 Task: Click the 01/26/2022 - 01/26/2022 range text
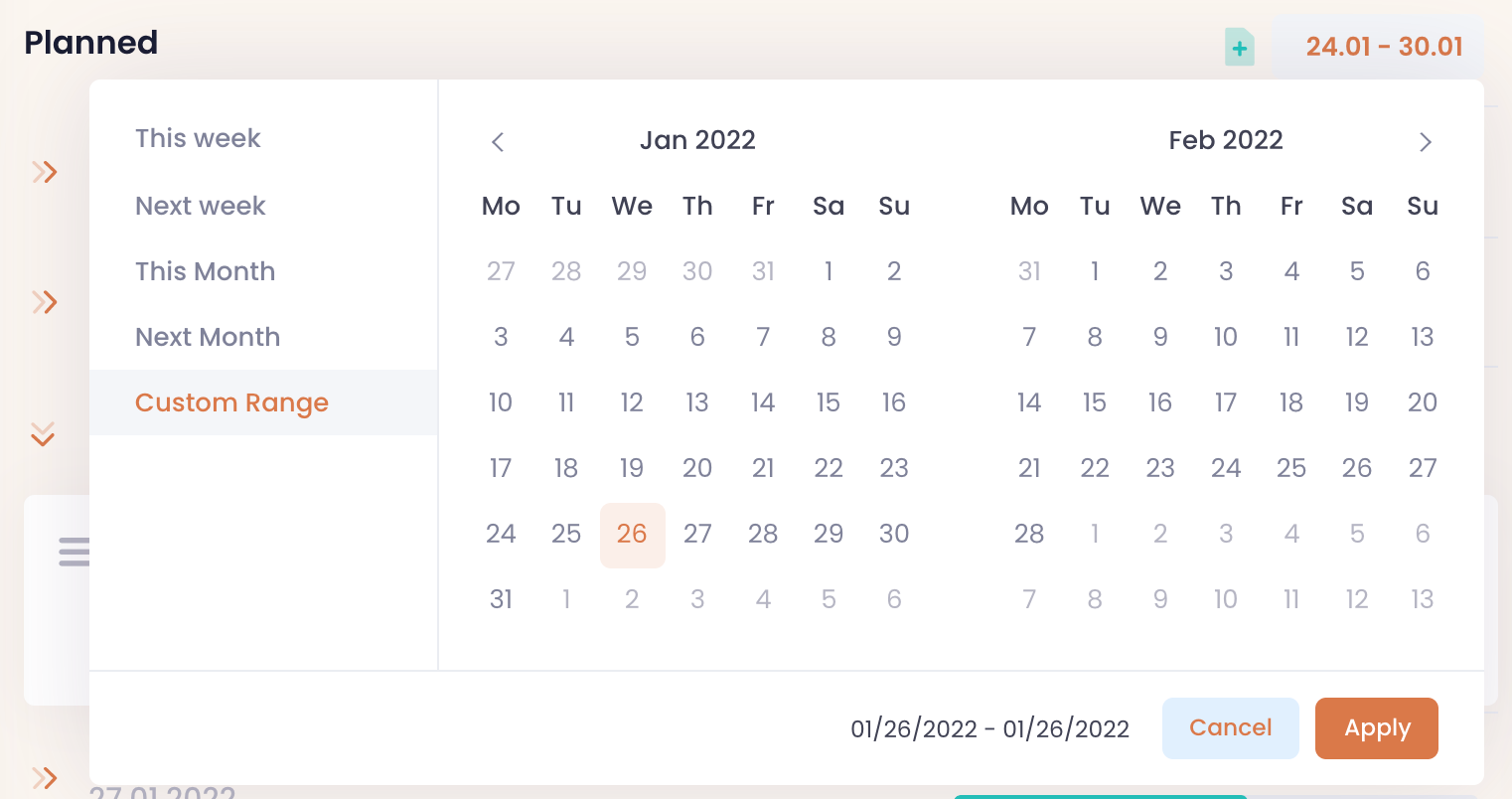tap(989, 729)
